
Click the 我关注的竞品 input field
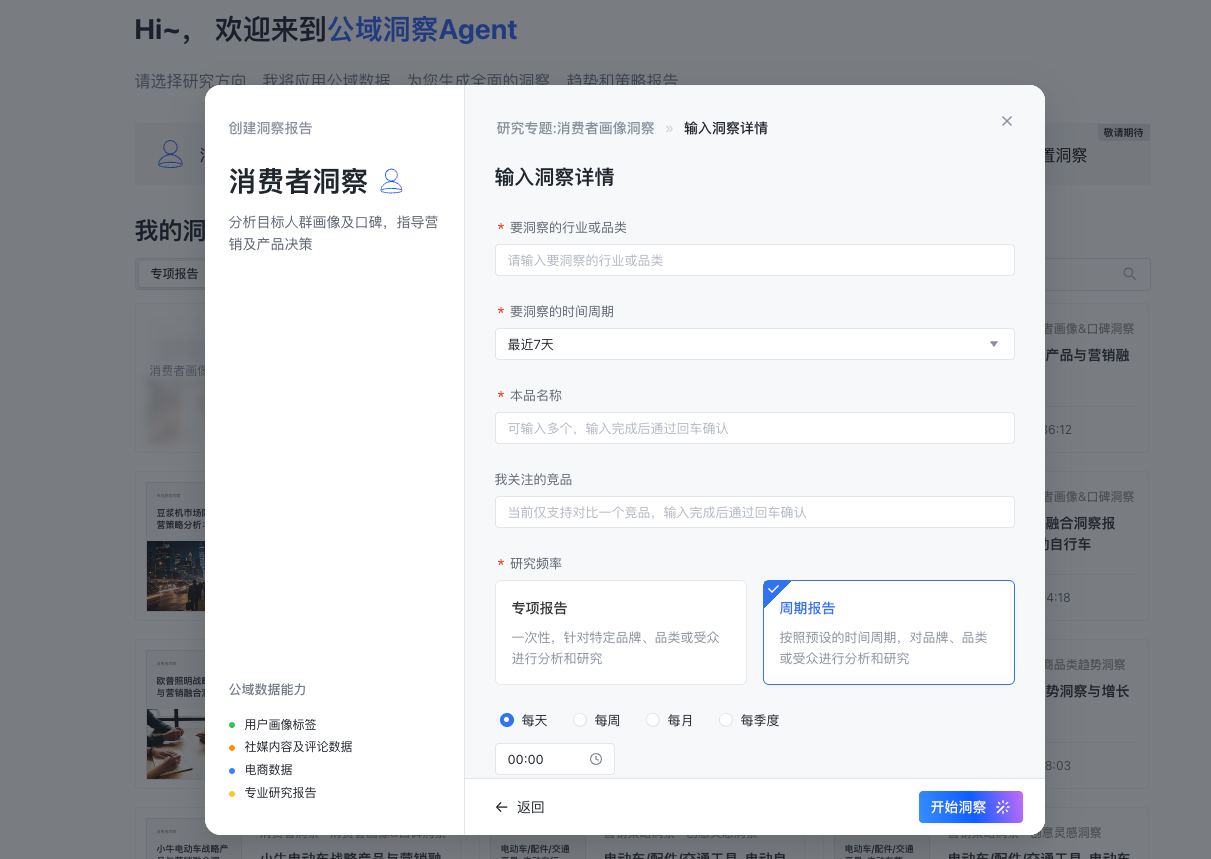click(755, 512)
